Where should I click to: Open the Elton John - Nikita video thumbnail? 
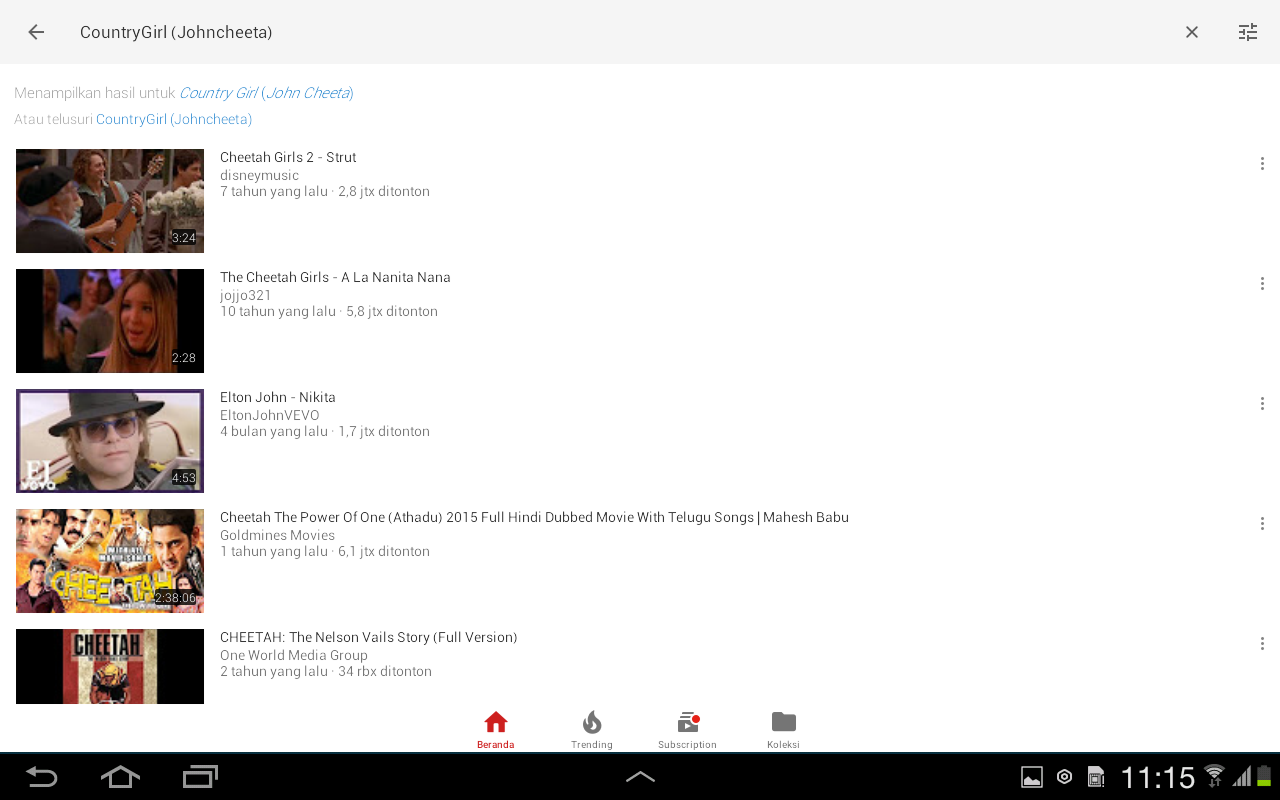pos(110,441)
